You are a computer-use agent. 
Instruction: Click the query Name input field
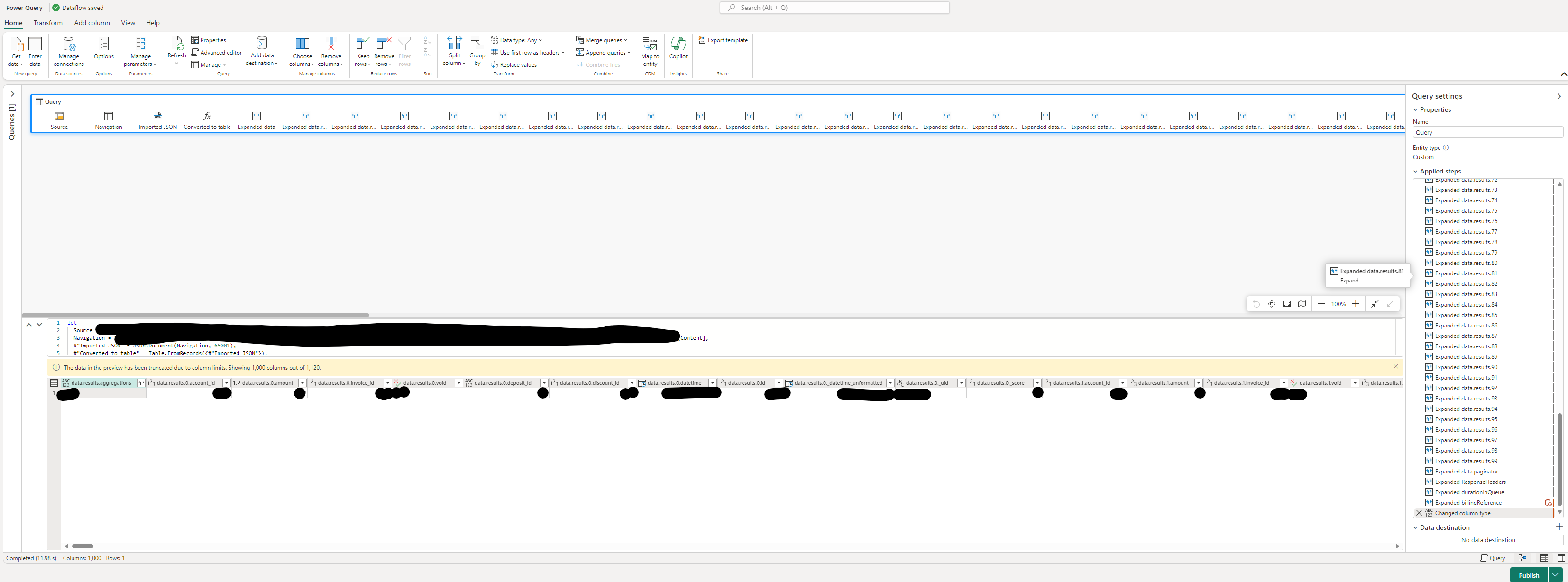point(1487,133)
